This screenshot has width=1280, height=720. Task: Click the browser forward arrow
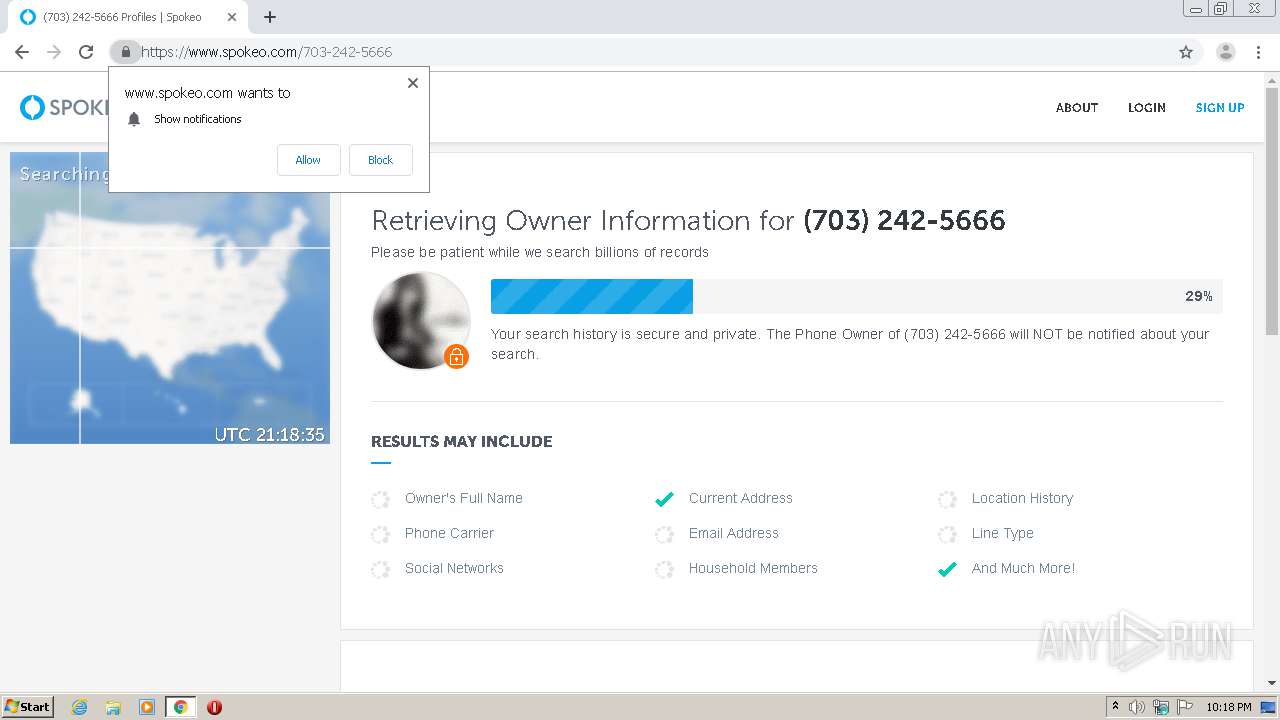pos(54,52)
